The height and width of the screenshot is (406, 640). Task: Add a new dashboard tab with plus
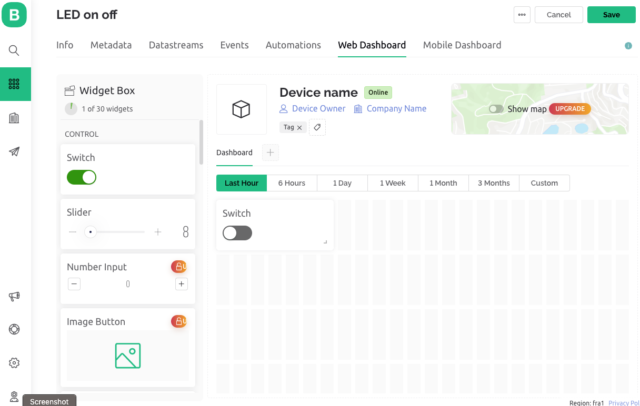click(270, 153)
